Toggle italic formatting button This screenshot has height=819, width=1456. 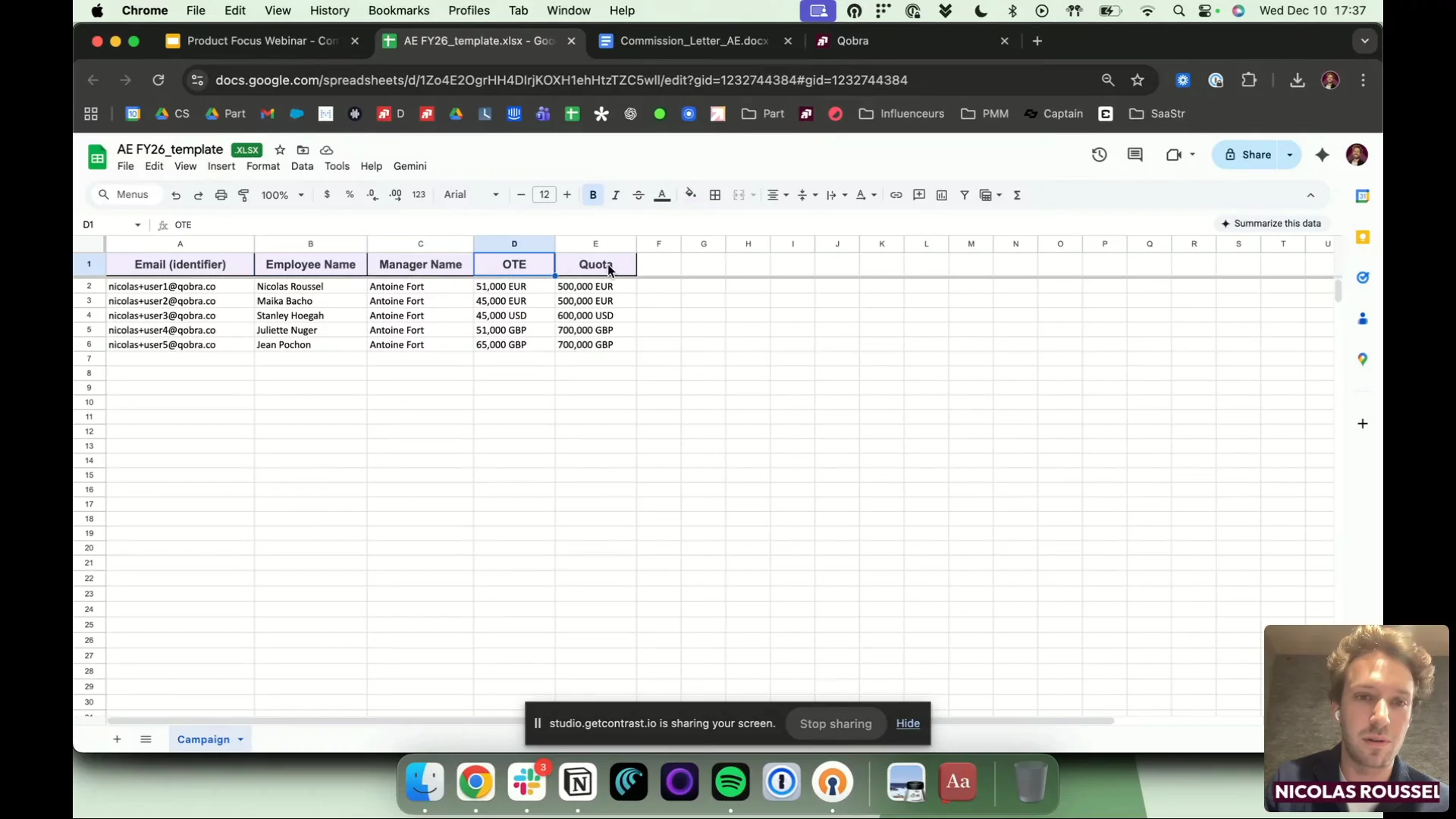click(615, 195)
